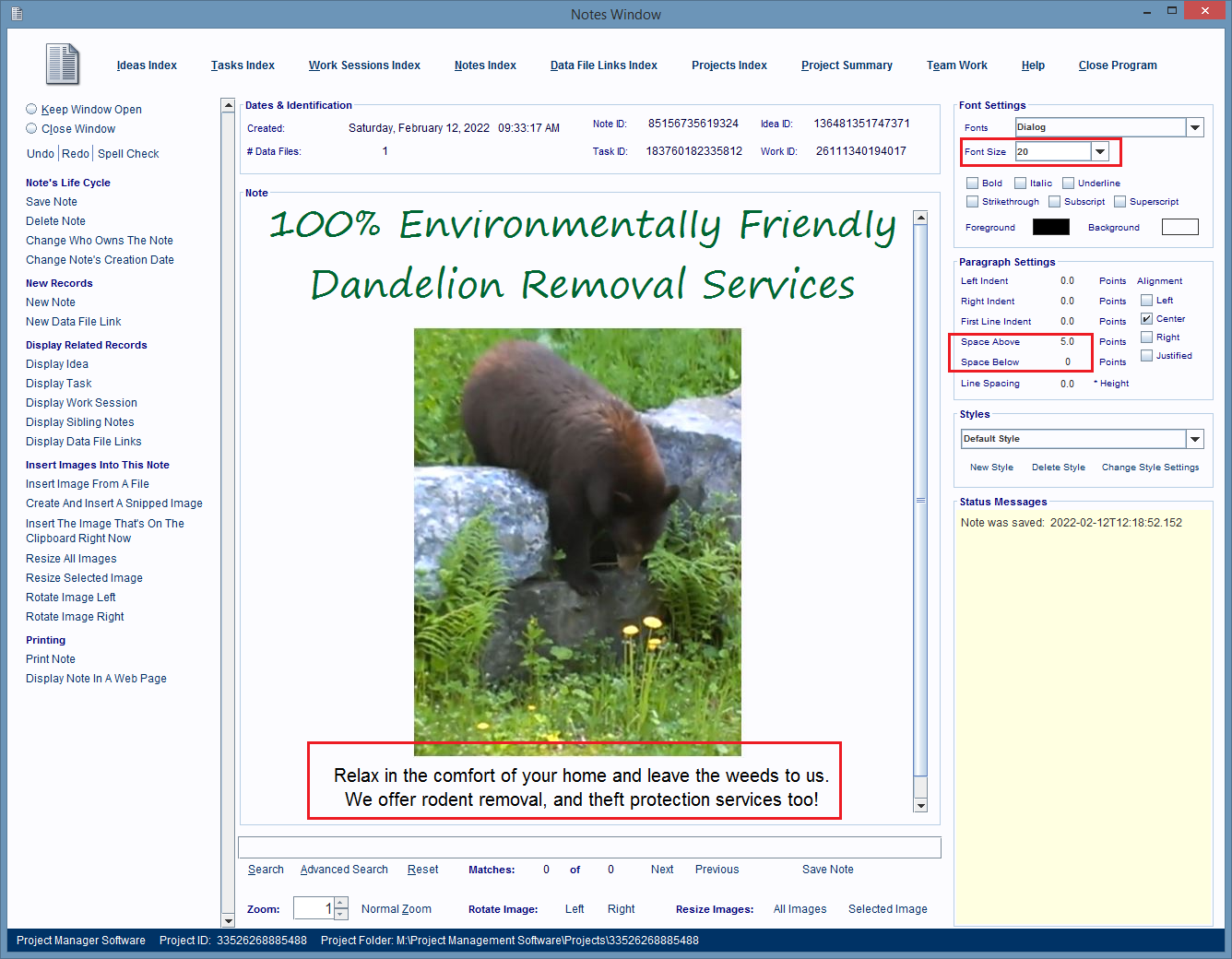Click Delete Note
This screenshot has width=1232, height=959.
click(x=55, y=221)
